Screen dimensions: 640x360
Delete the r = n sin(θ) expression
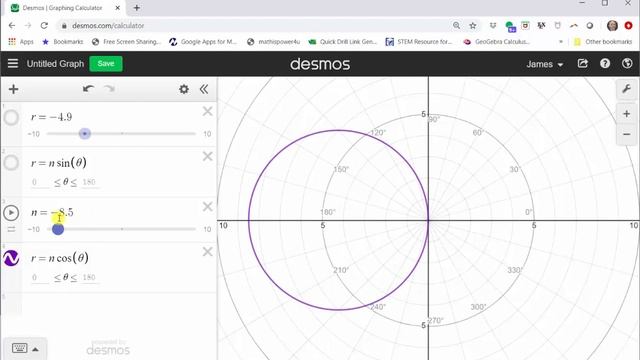(207, 156)
